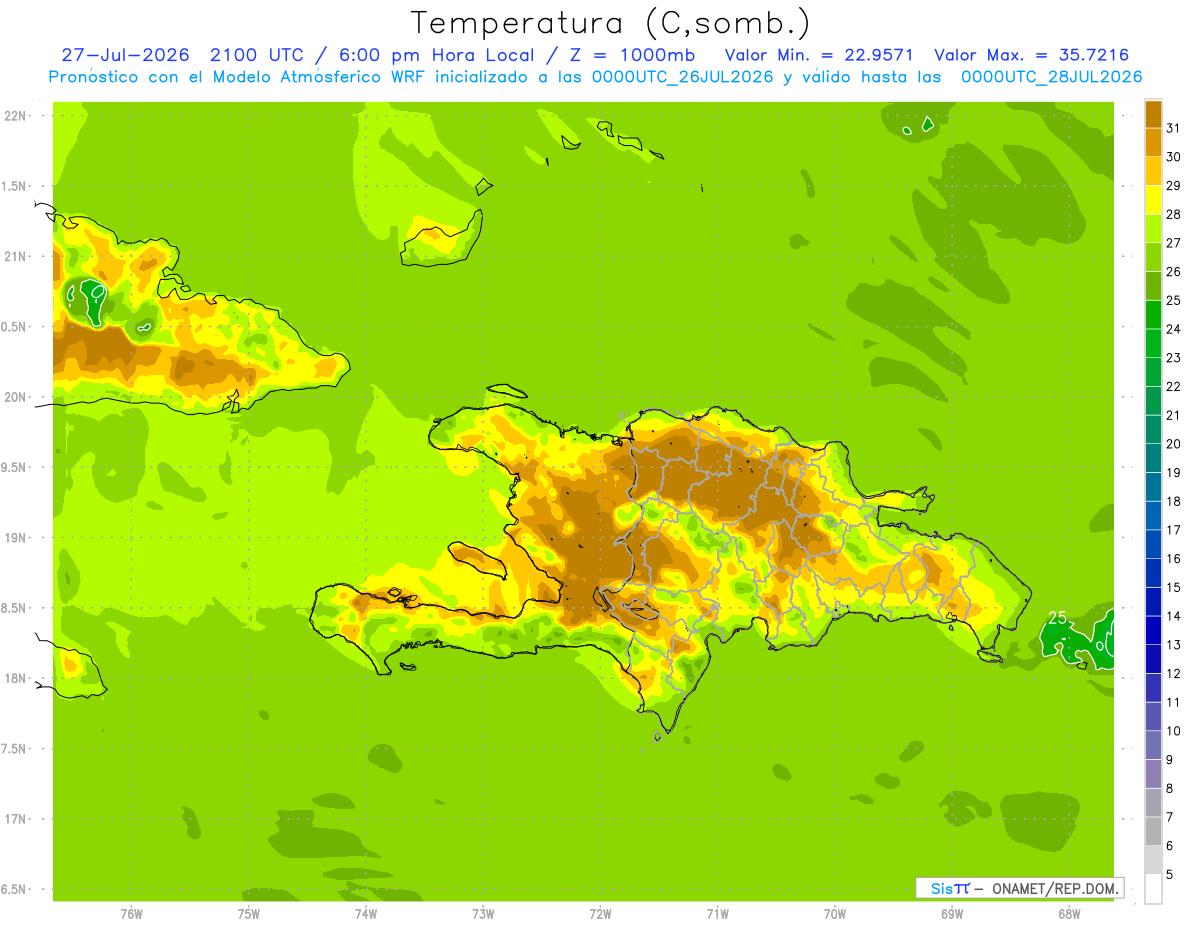Viewport: 1200px width, 927px height.
Task: Pick the purple swatch between 9 and 10
Action: click(1153, 745)
